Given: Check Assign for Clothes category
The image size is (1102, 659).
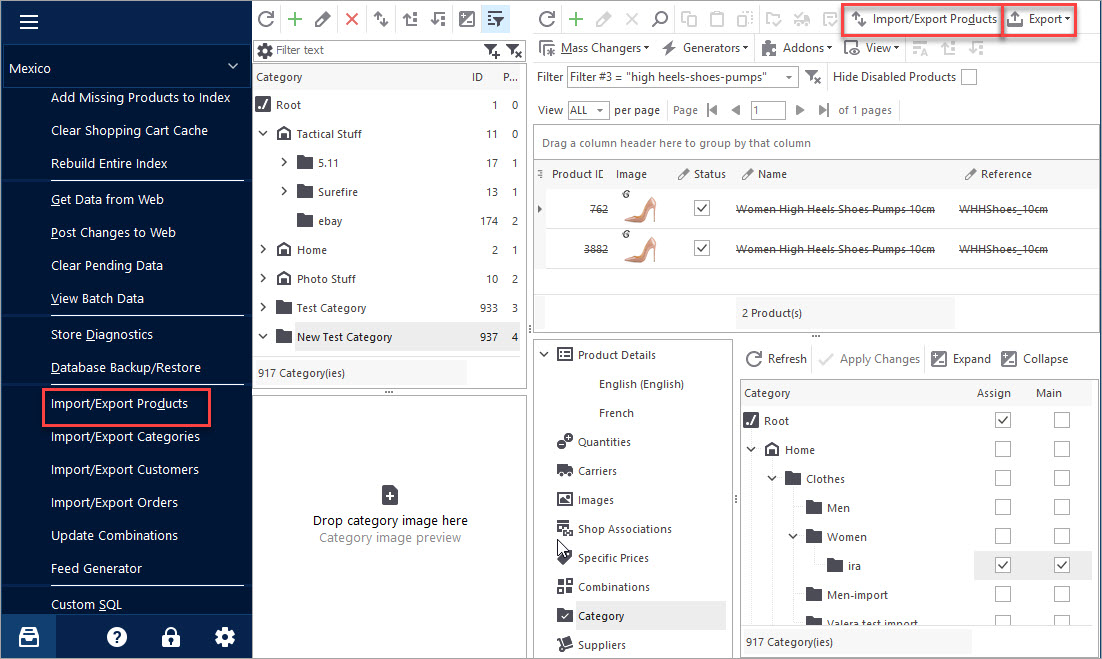Looking at the screenshot, I should click(x=1003, y=478).
